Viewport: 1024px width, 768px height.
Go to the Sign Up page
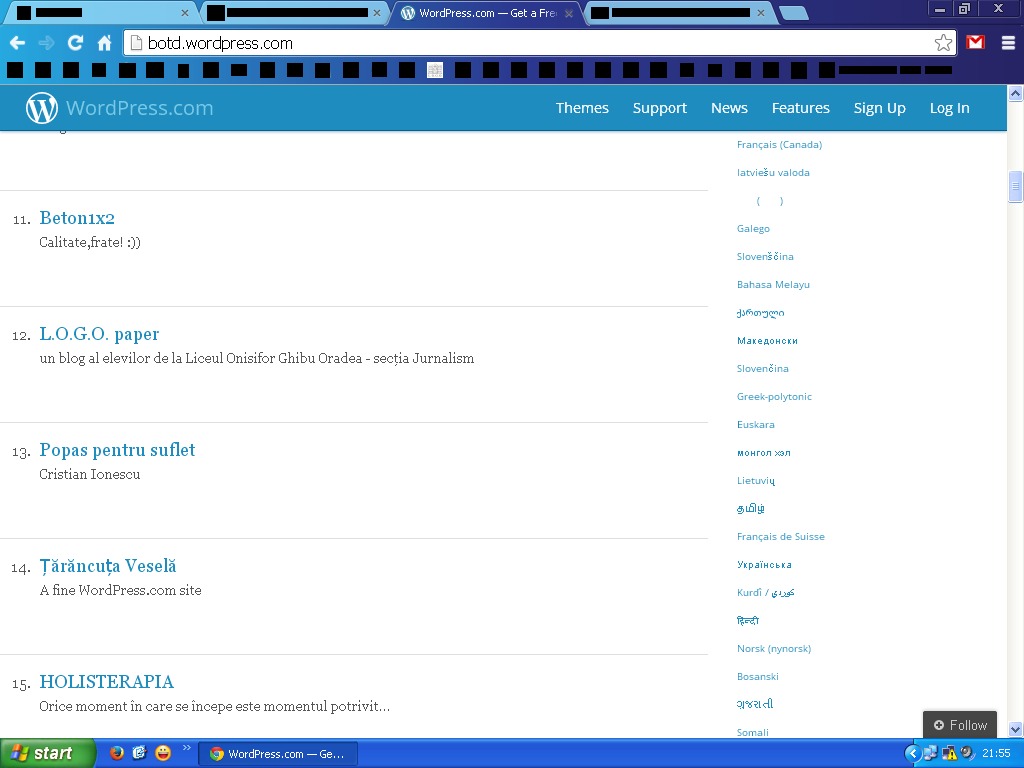(879, 108)
